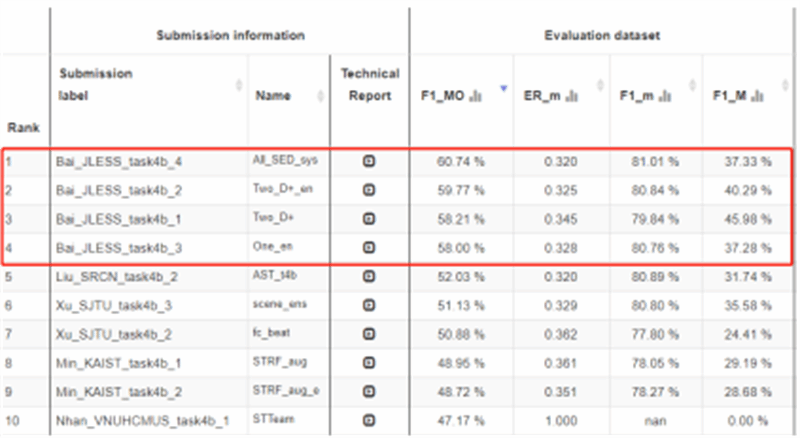
Task: Open technical report for Liu_SRCN_task4b_2
Action: click(369, 275)
